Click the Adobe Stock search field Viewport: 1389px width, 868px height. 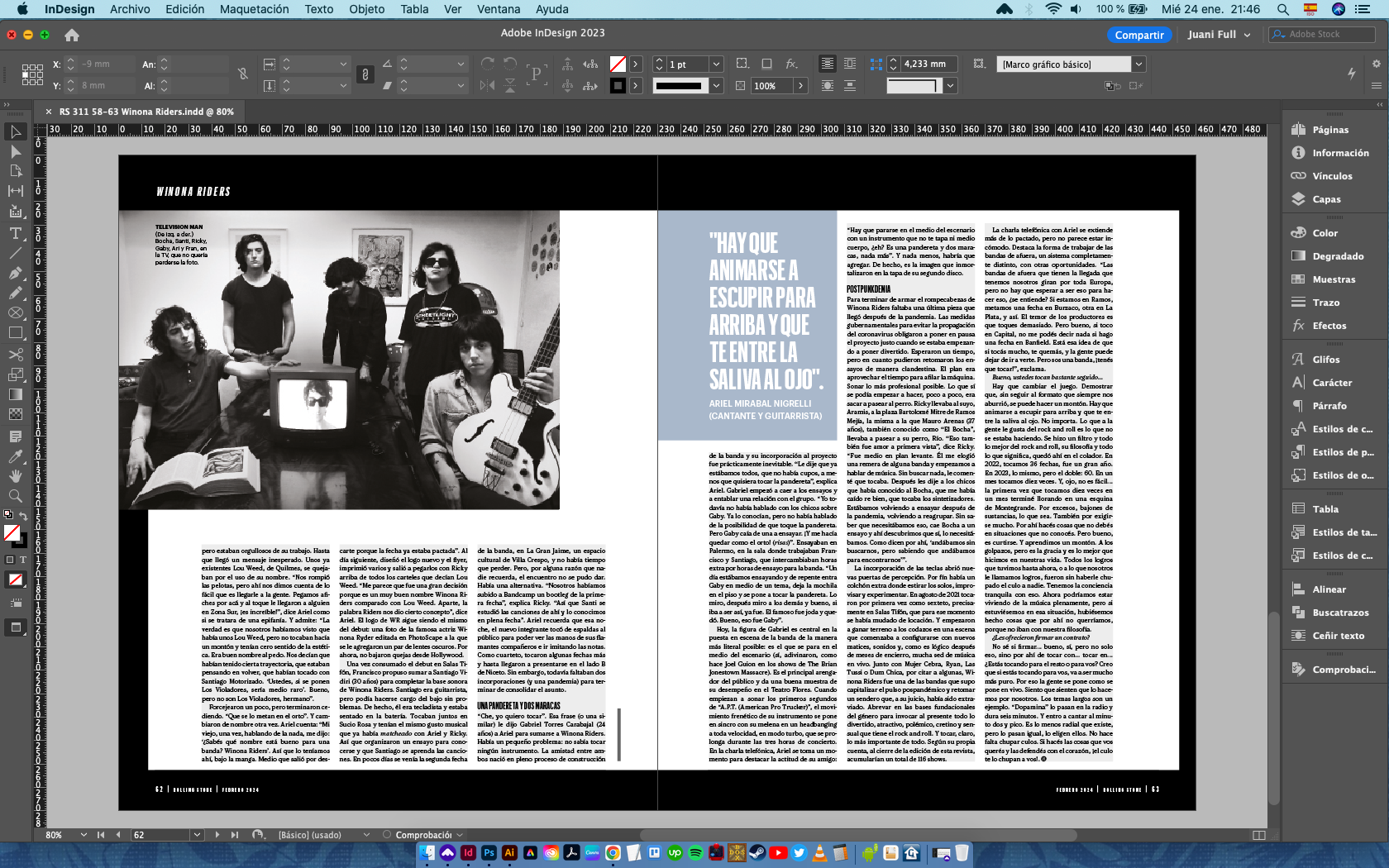[1323, 34]
